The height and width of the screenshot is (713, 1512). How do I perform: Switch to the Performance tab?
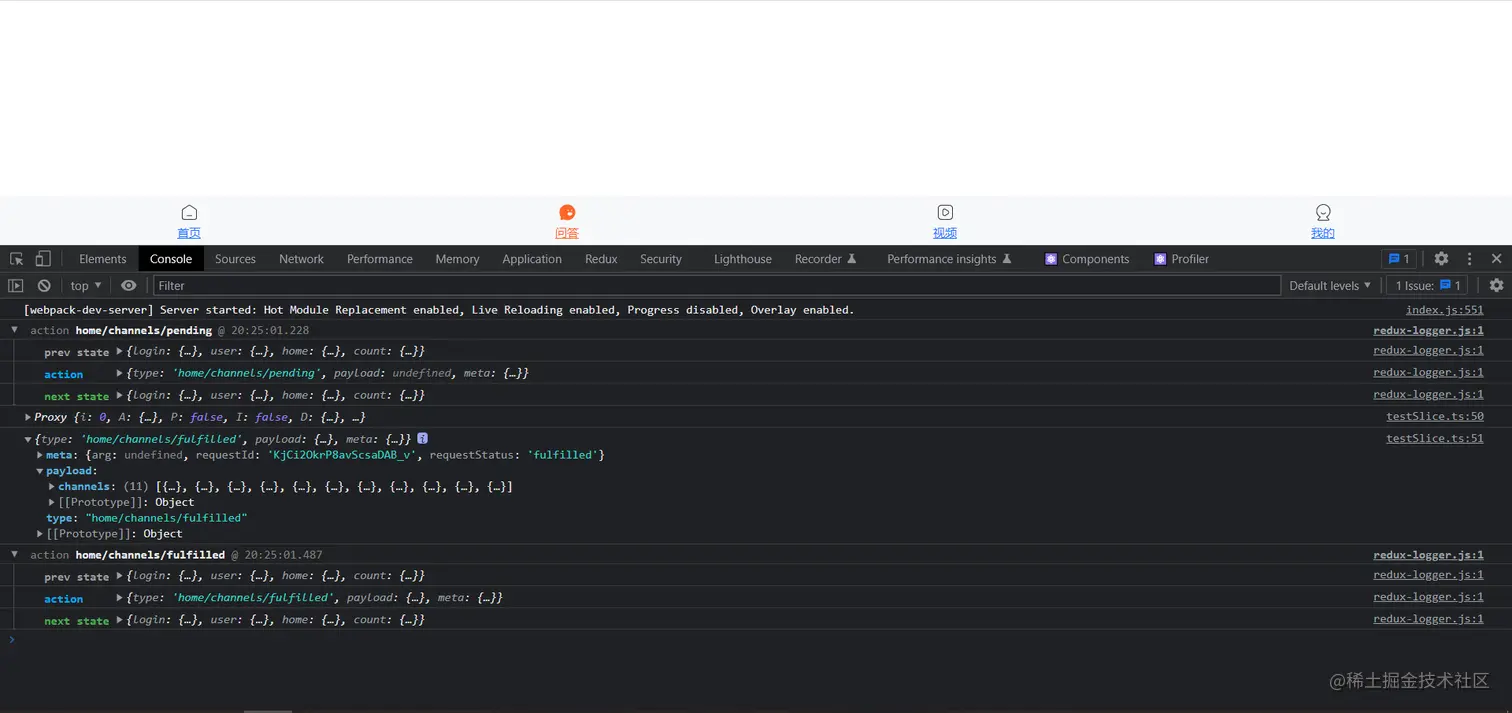(380, 259)
